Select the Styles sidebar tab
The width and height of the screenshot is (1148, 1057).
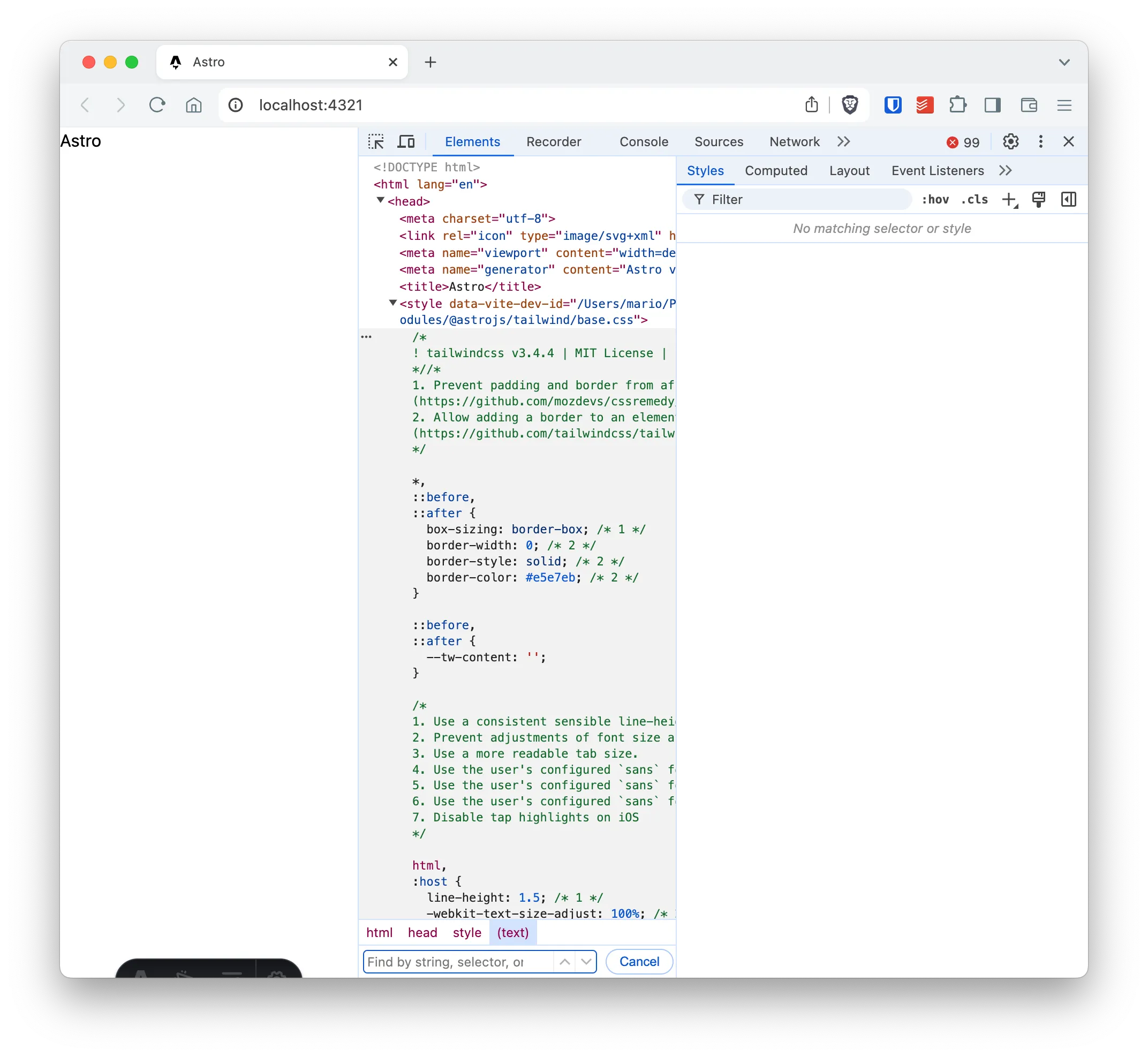(x=705, y=170)
